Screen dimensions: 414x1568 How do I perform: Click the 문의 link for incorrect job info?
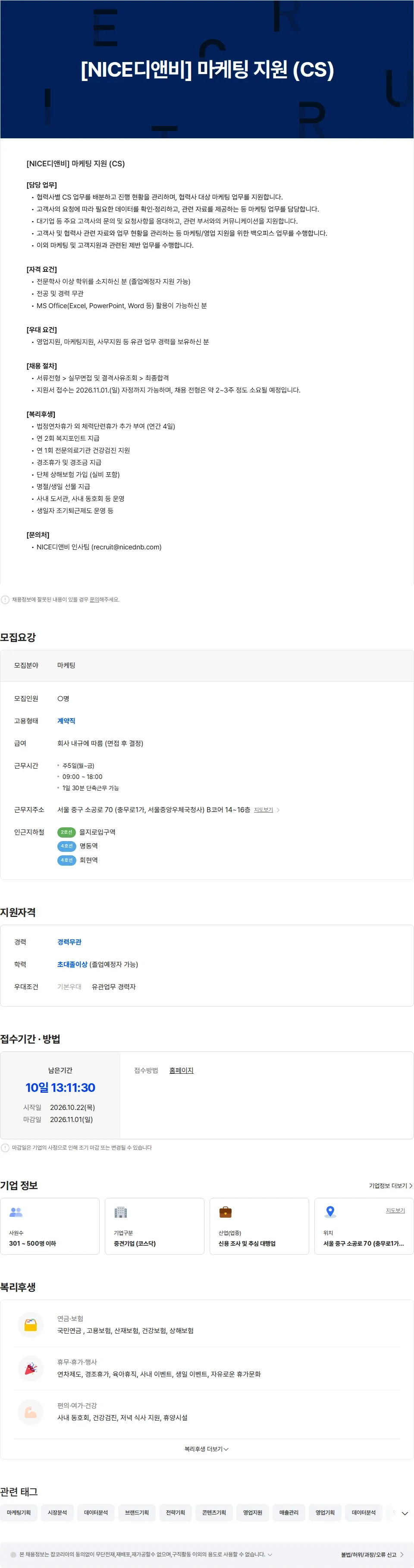coord(94,599)
